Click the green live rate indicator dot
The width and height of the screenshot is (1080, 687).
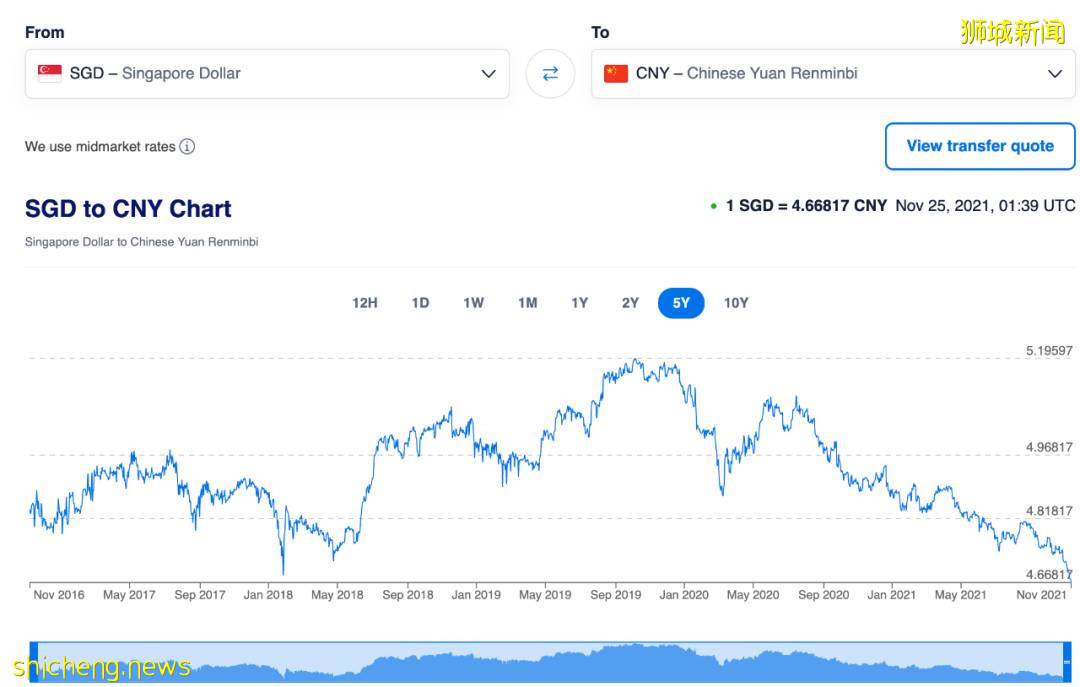pyautogui.click(x=713, y=206)
